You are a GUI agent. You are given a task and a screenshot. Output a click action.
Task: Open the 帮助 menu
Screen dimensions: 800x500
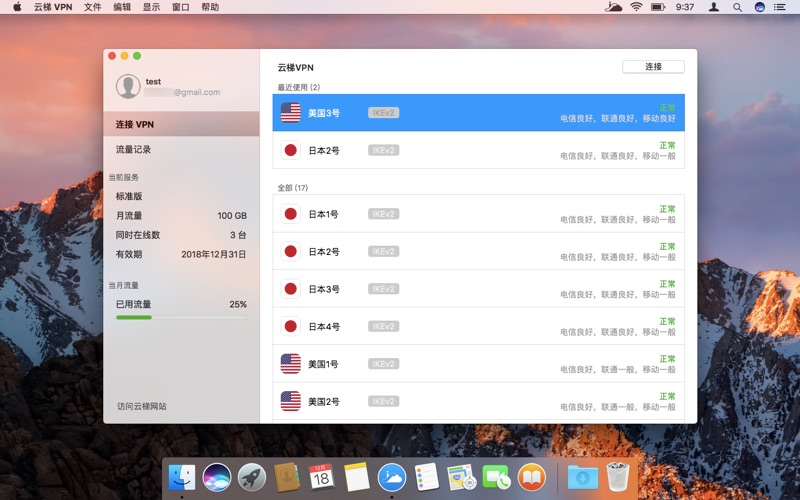[x=210, y=7]
